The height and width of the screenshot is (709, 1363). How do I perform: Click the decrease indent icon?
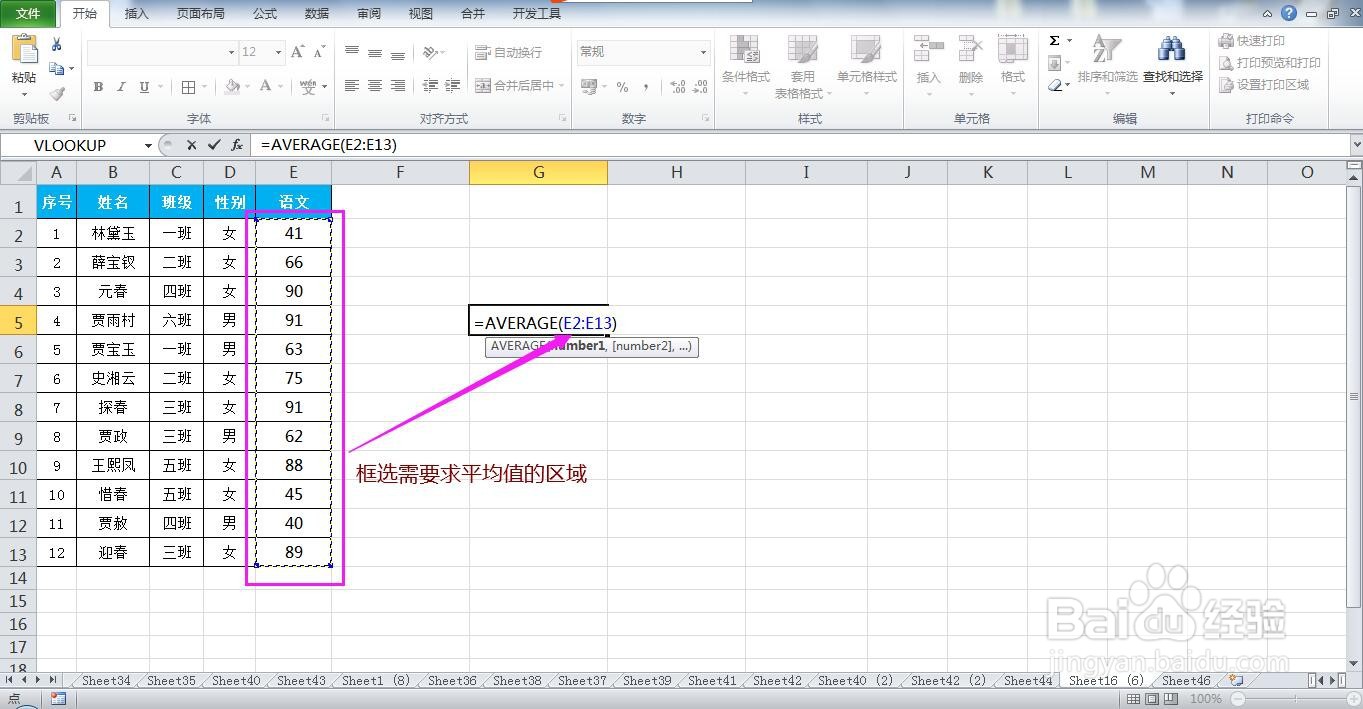click(x=430, y=86)
